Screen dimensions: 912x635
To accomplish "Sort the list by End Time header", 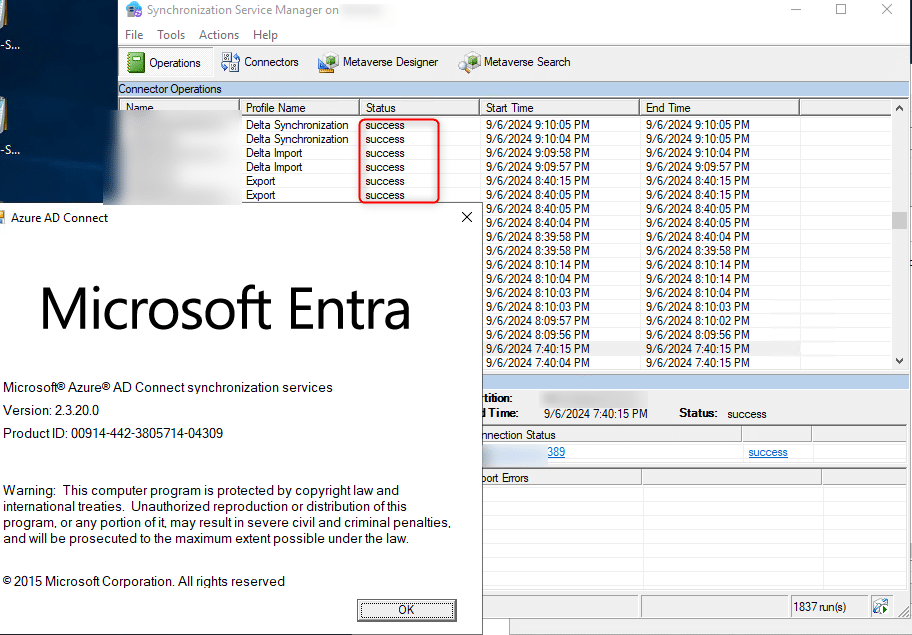I will (720, 108).
